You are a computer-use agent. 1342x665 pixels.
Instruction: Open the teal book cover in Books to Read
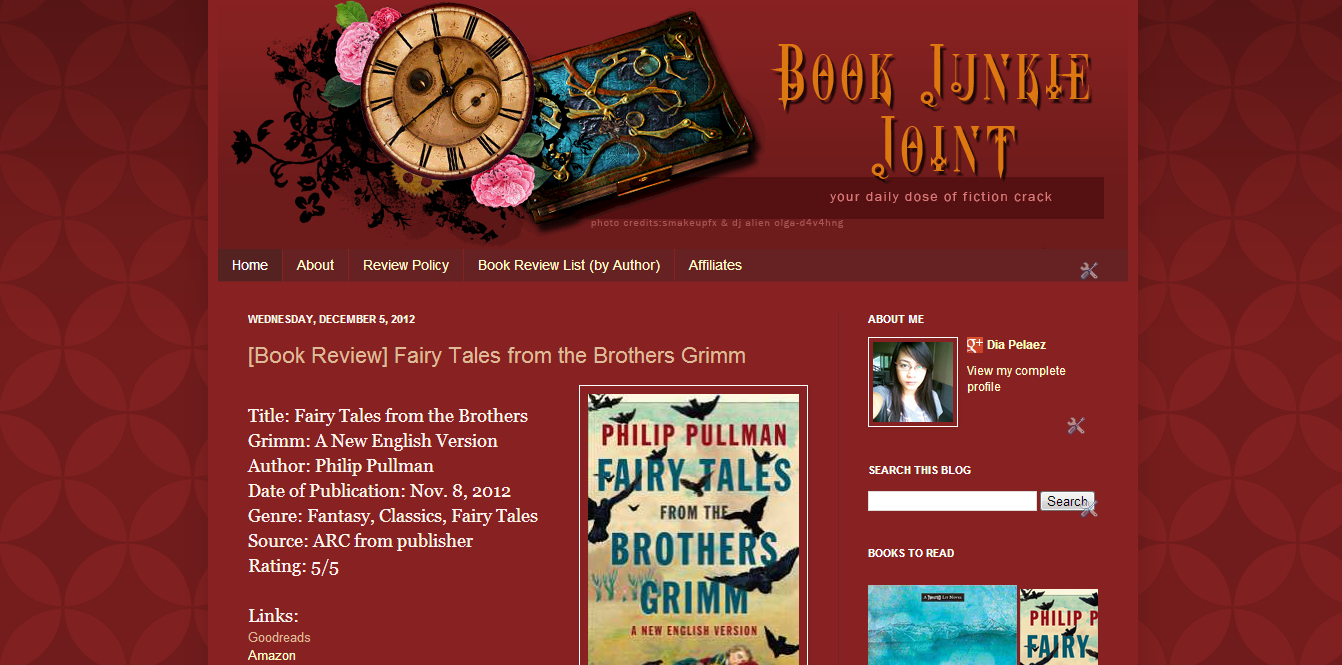click(942, 625)
